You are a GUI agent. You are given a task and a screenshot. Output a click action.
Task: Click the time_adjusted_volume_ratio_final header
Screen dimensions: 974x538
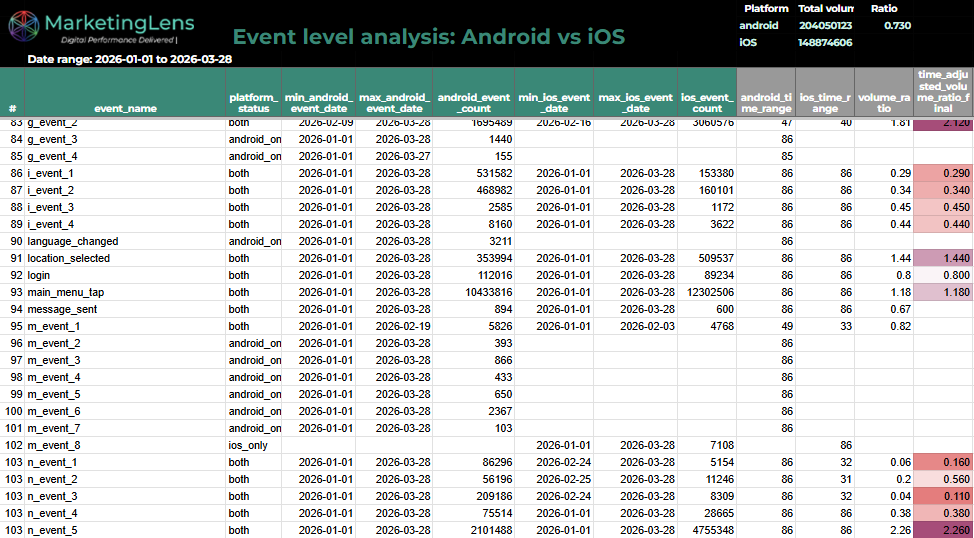coord(943,91)
